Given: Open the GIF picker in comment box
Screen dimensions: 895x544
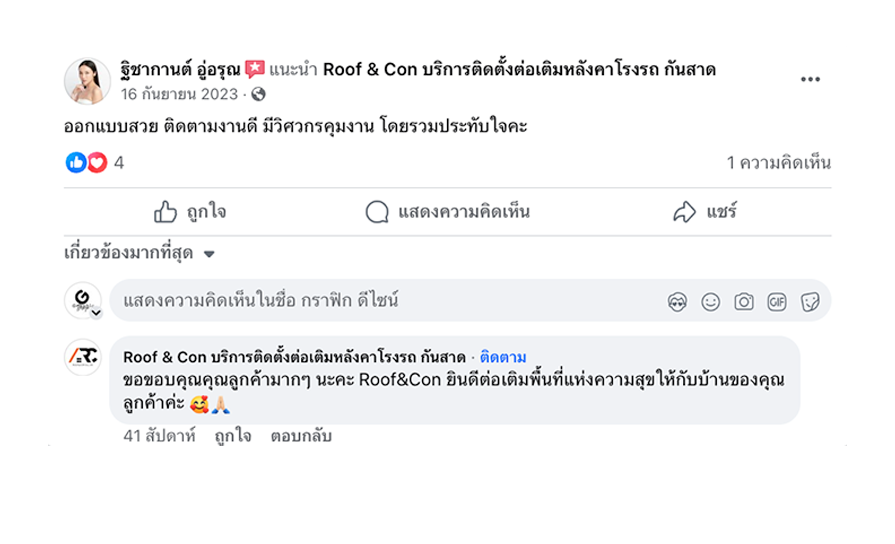Looking at the screenshot, I should coord(777,302).
